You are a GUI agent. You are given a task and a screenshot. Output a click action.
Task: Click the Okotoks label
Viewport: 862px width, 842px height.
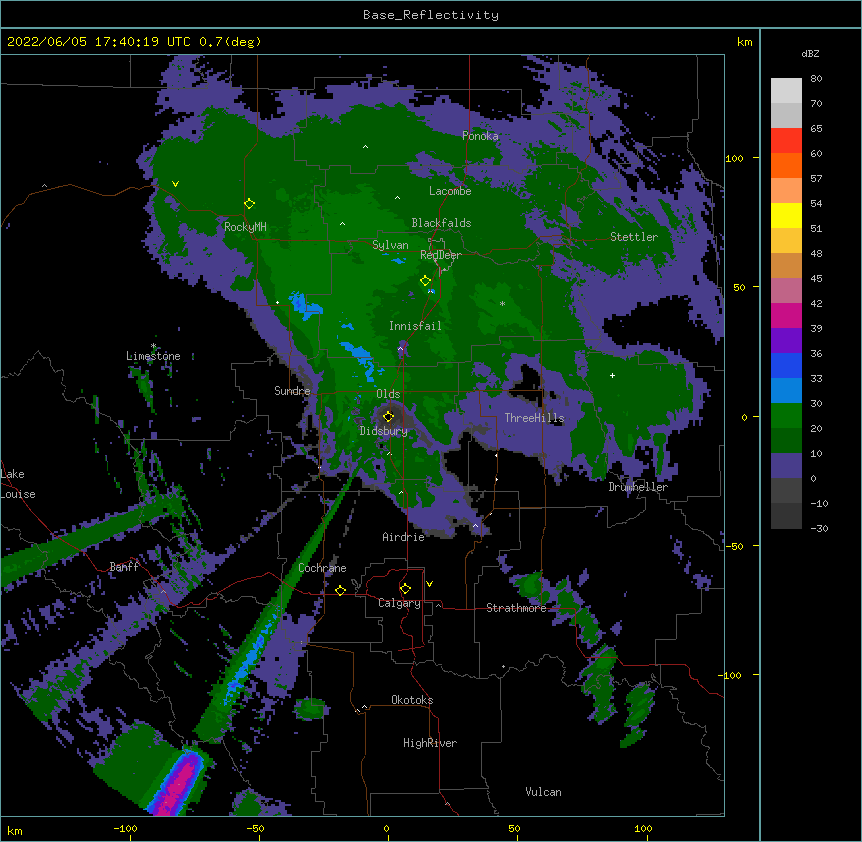point(412,700)
